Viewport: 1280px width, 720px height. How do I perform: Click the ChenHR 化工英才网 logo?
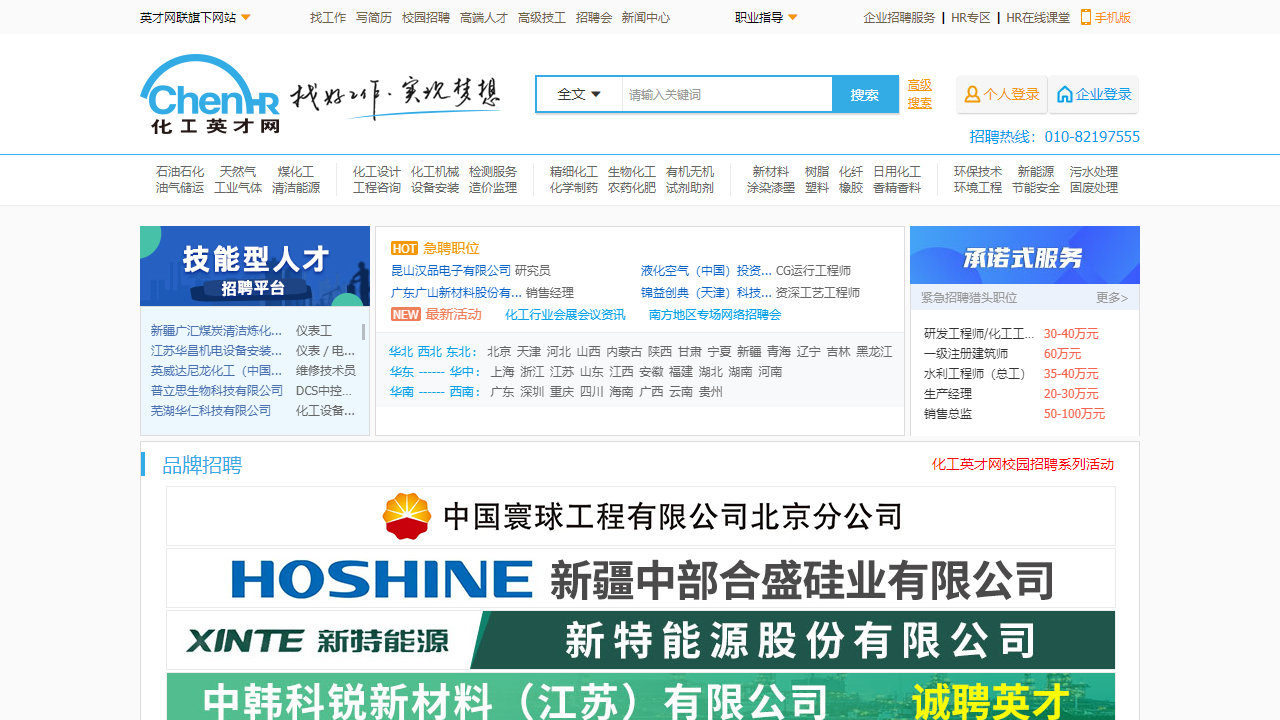(210, 94)
